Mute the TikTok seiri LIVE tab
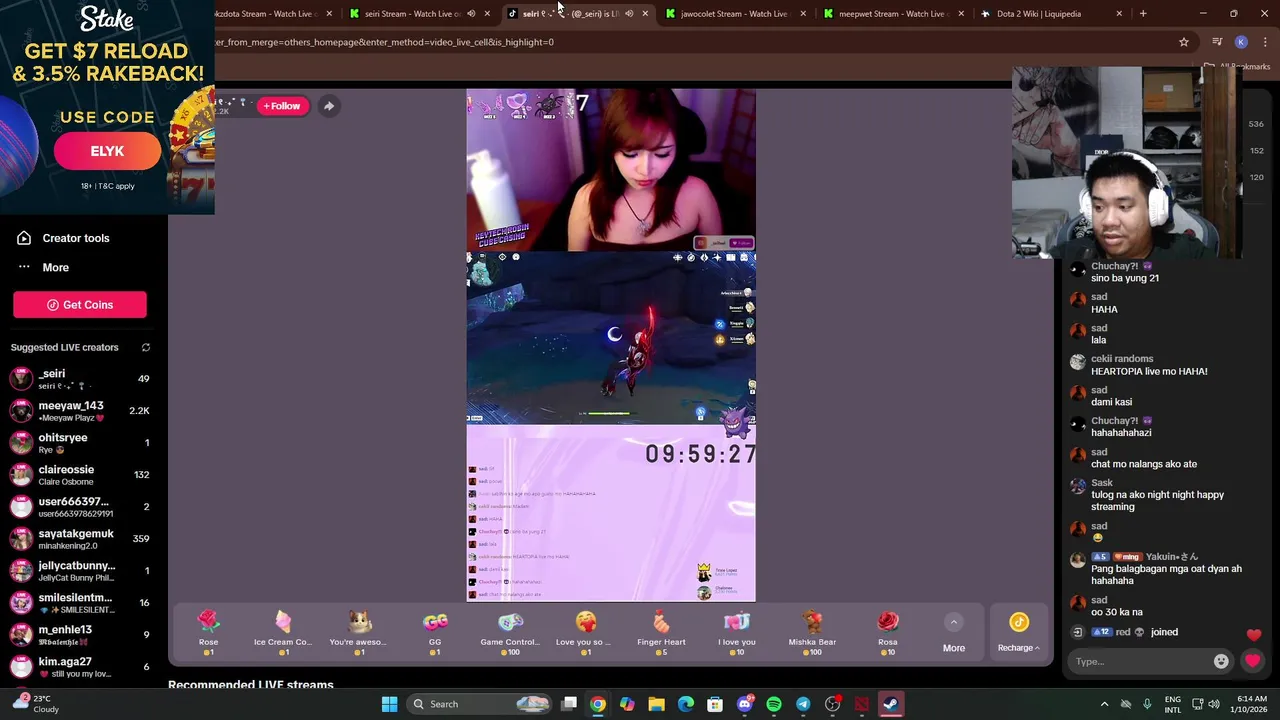1280x720 pixels. [629, 14]
